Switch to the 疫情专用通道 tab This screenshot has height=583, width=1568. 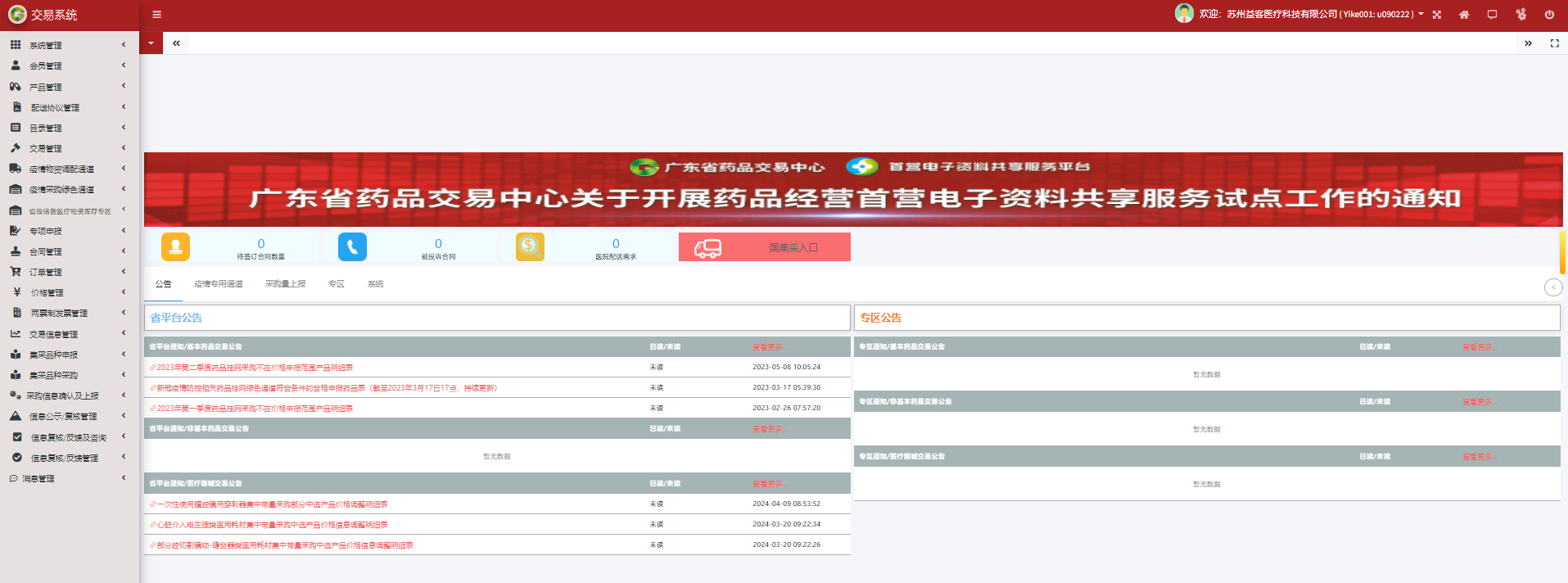tap(218, 284)
